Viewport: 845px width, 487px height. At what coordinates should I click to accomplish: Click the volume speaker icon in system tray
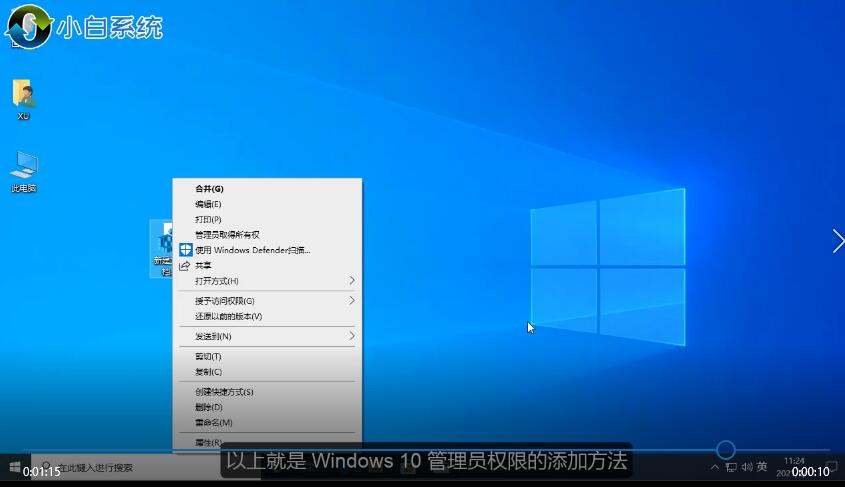pyautogui.click(x=746, y=467)
